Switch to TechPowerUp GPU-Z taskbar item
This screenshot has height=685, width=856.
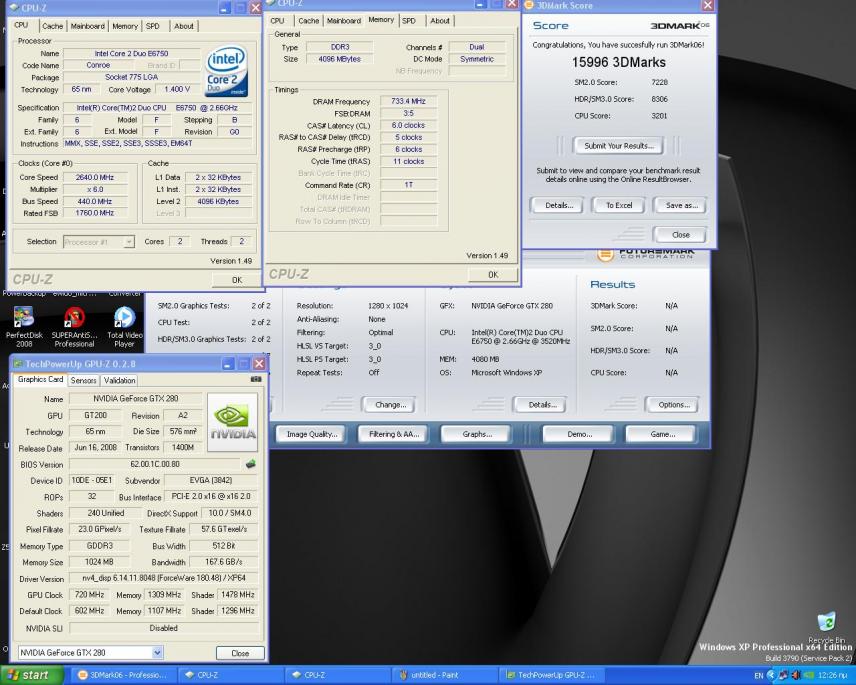point(552,675)
